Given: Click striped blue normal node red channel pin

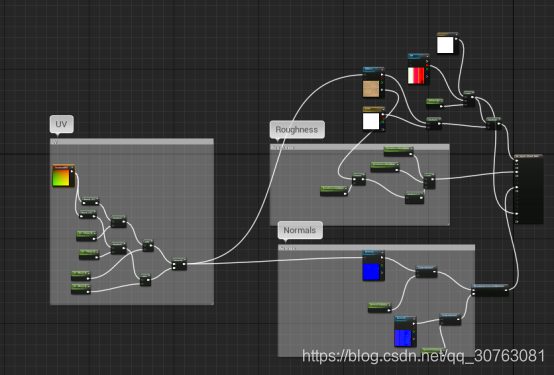Looking at the screenshot, I should coord(414,328).
